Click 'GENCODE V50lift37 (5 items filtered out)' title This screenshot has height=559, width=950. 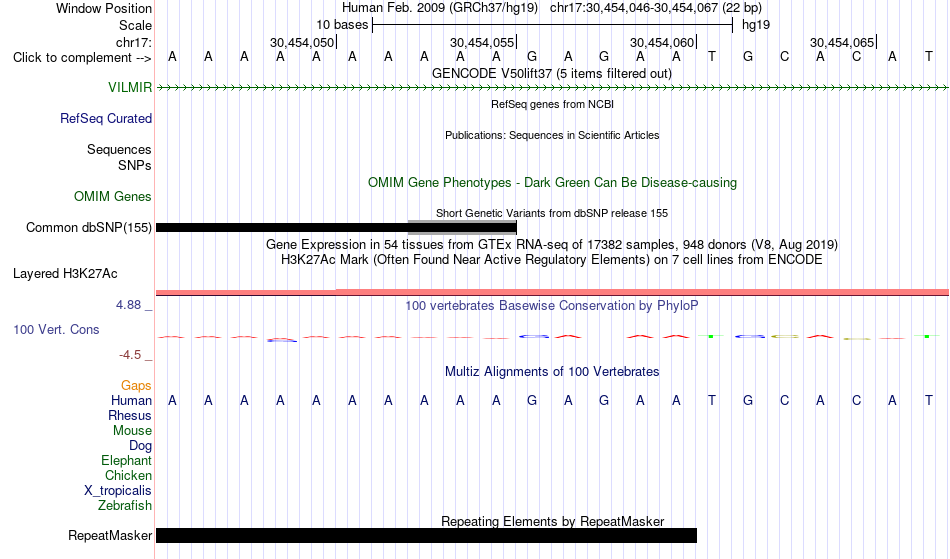pos(551,73)
